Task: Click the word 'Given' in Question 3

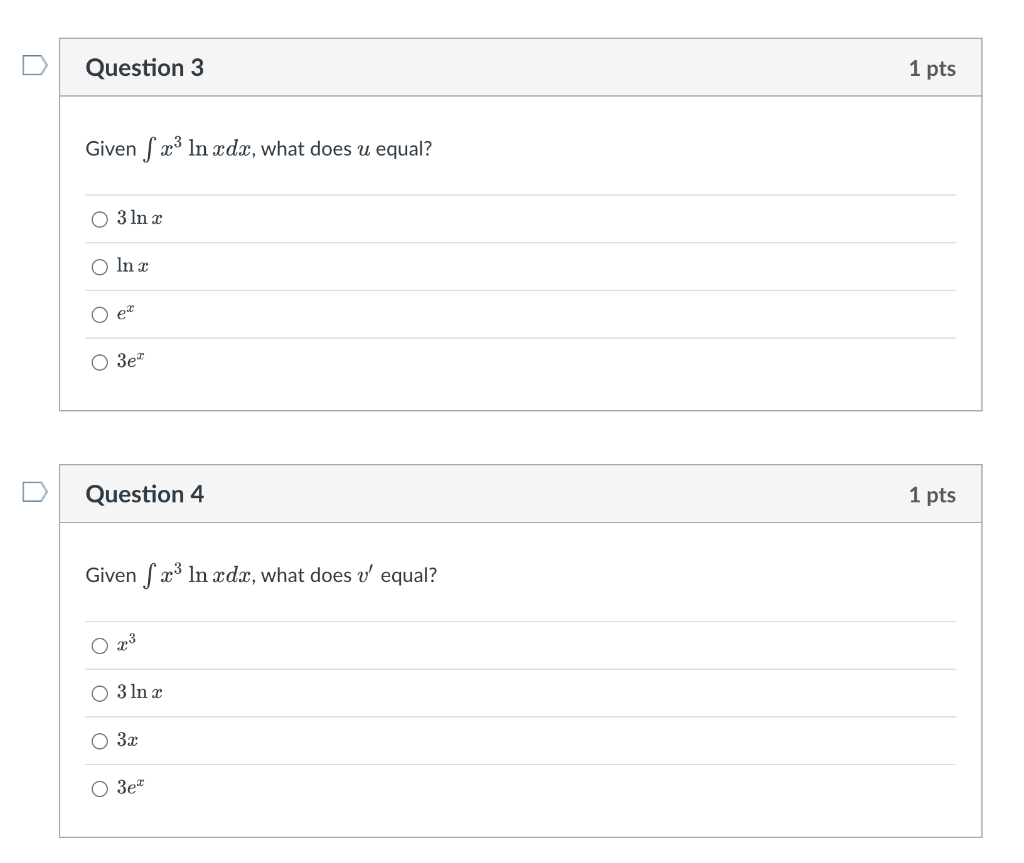Action: pyautogui.click(x=111, y=149)
